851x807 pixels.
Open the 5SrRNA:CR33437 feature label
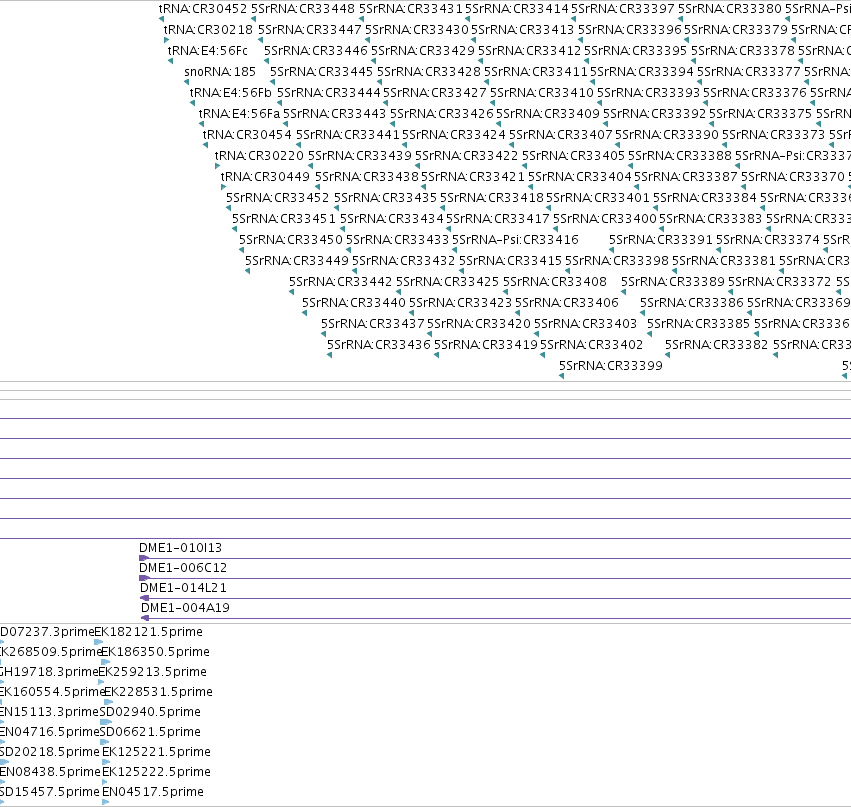click(x=372, y=324)
